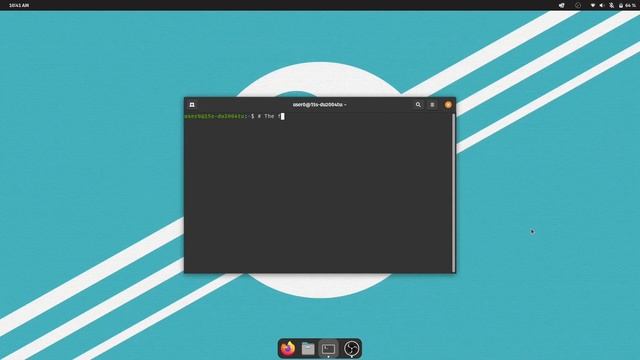640x360 pixels.
Task: Open the terminal hamburger menu
Action: pos(432,105)
